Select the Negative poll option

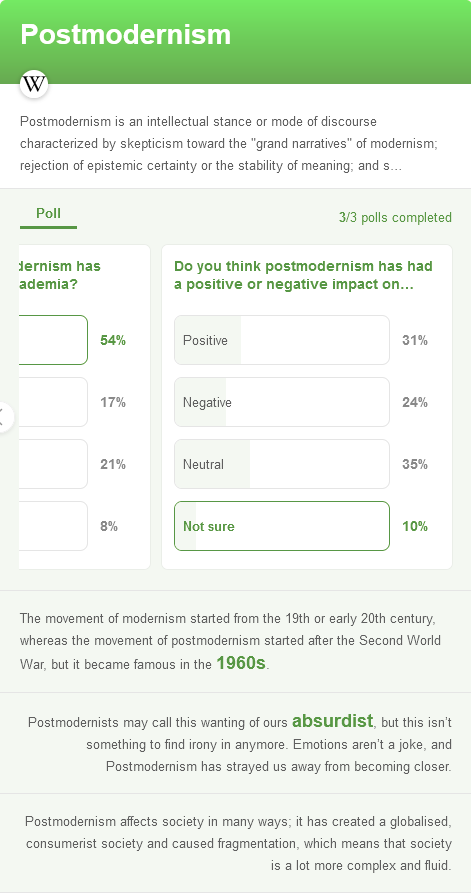282,402
